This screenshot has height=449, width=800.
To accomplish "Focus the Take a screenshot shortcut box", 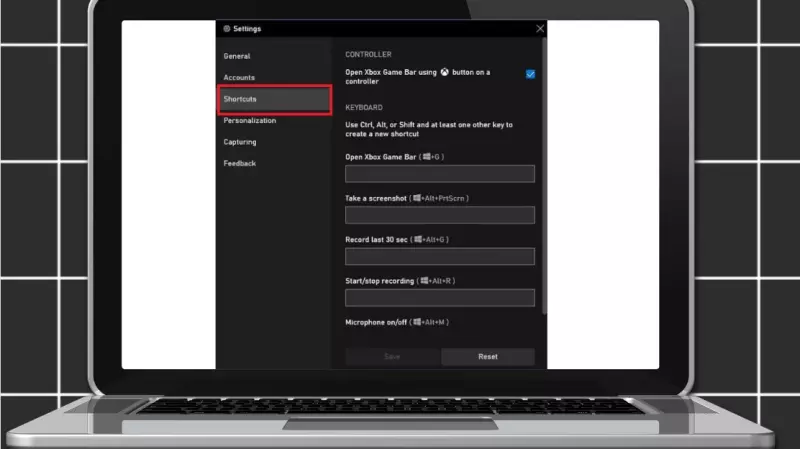I will point(439,215).
